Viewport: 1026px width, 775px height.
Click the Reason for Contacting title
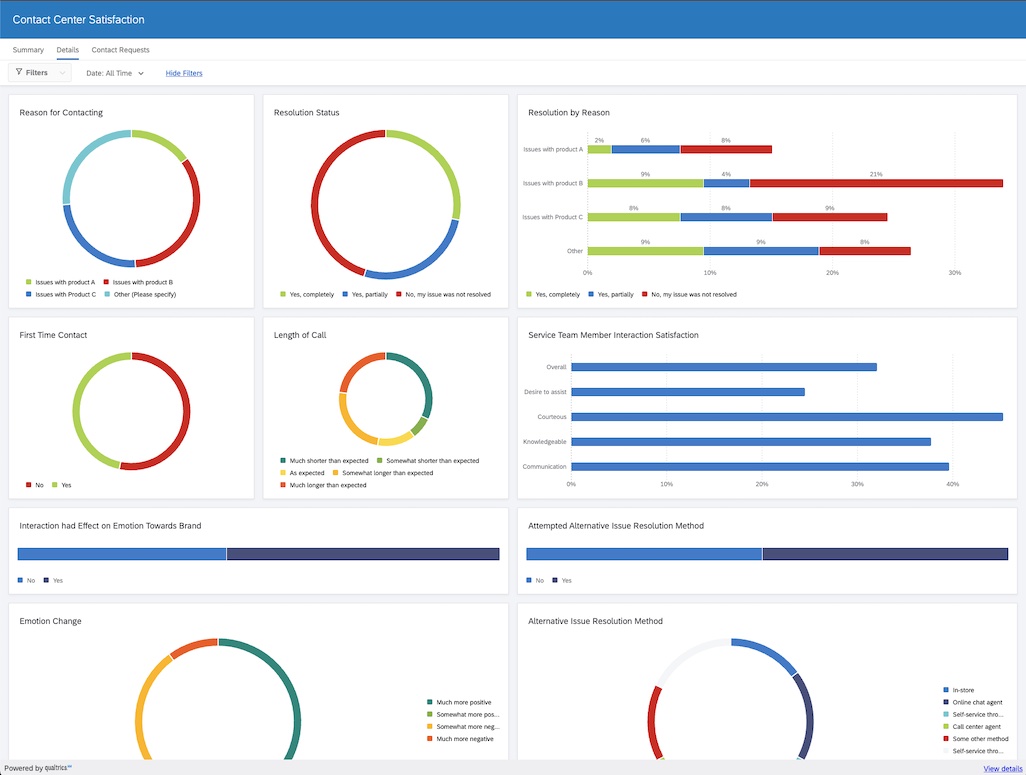tap(61, 113)
